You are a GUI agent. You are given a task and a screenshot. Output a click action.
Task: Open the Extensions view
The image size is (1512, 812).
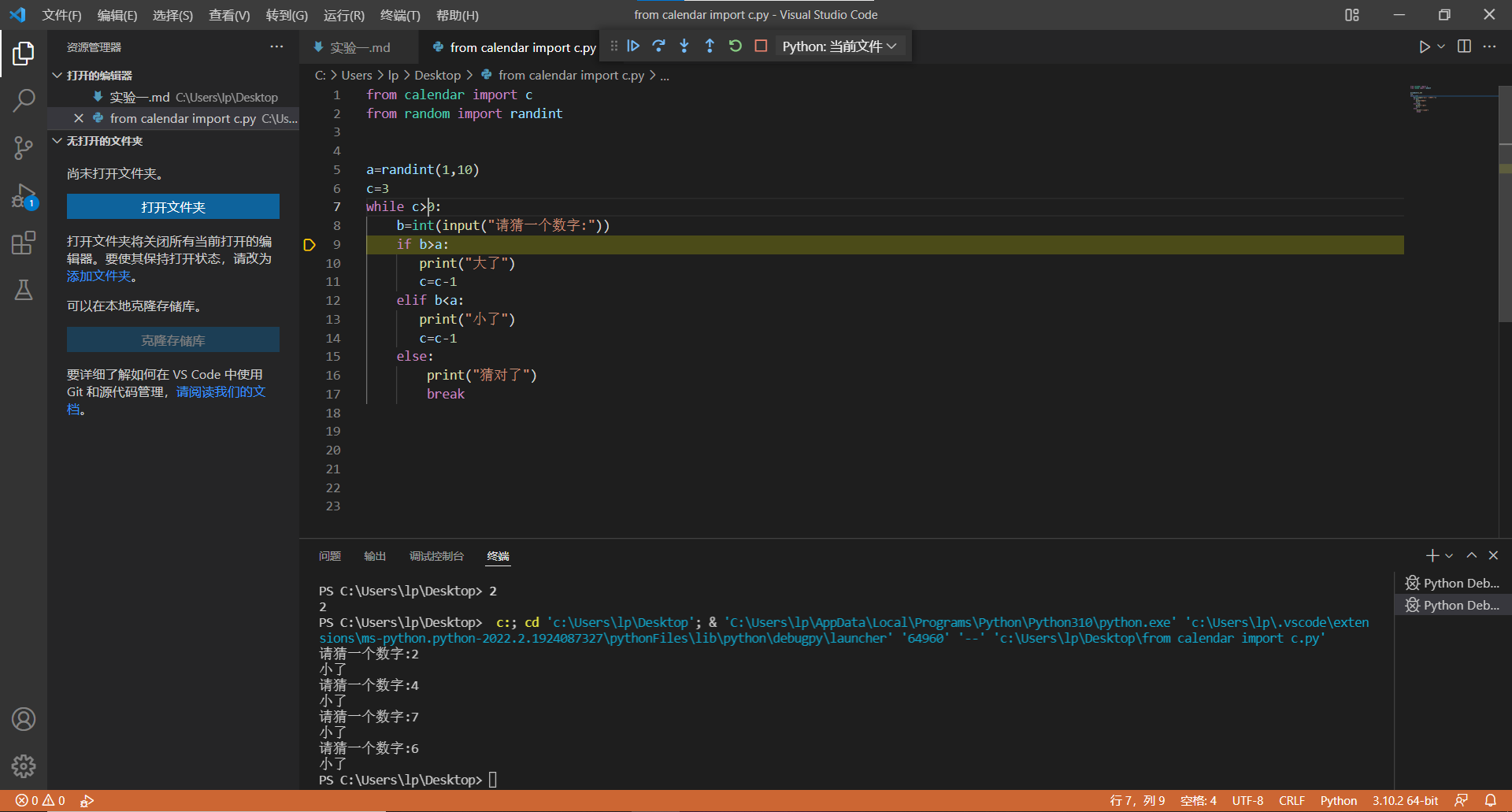24,243
